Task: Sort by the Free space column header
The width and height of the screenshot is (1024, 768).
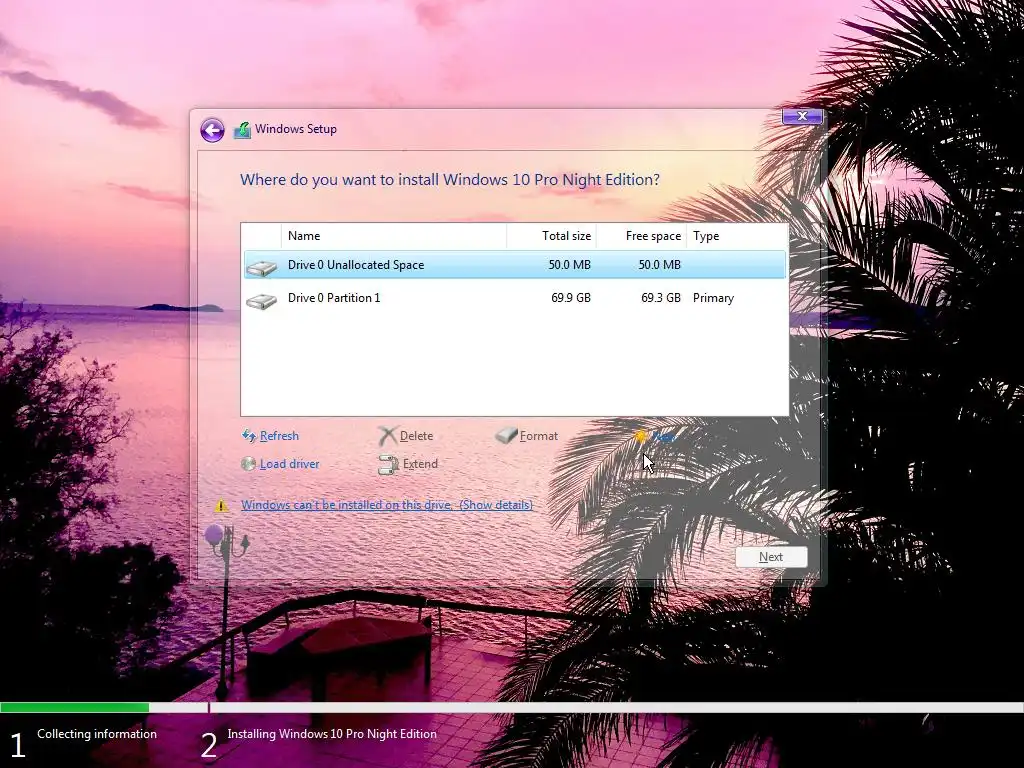Action: [641, 236]
